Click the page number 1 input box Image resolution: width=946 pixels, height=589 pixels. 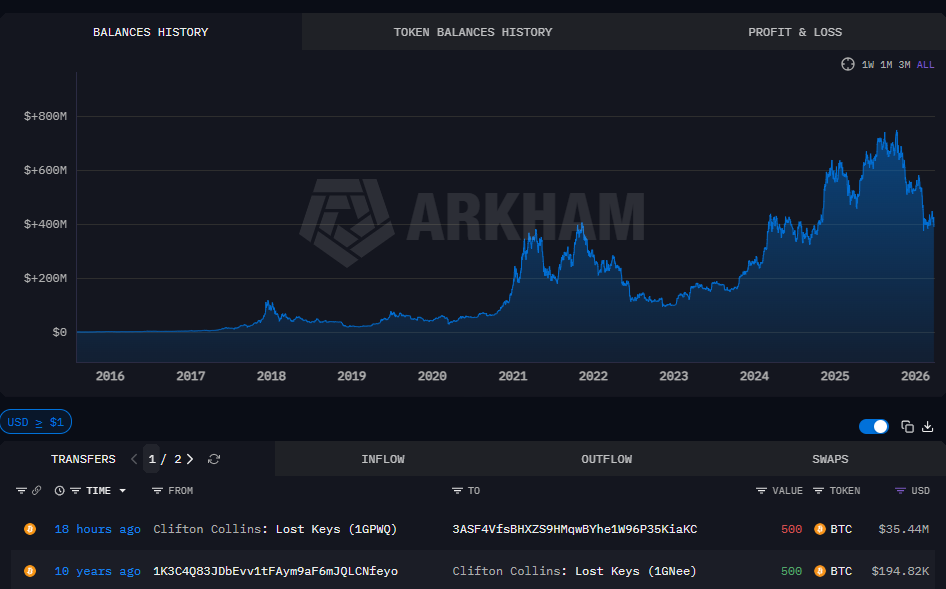(x=151, y=459)
